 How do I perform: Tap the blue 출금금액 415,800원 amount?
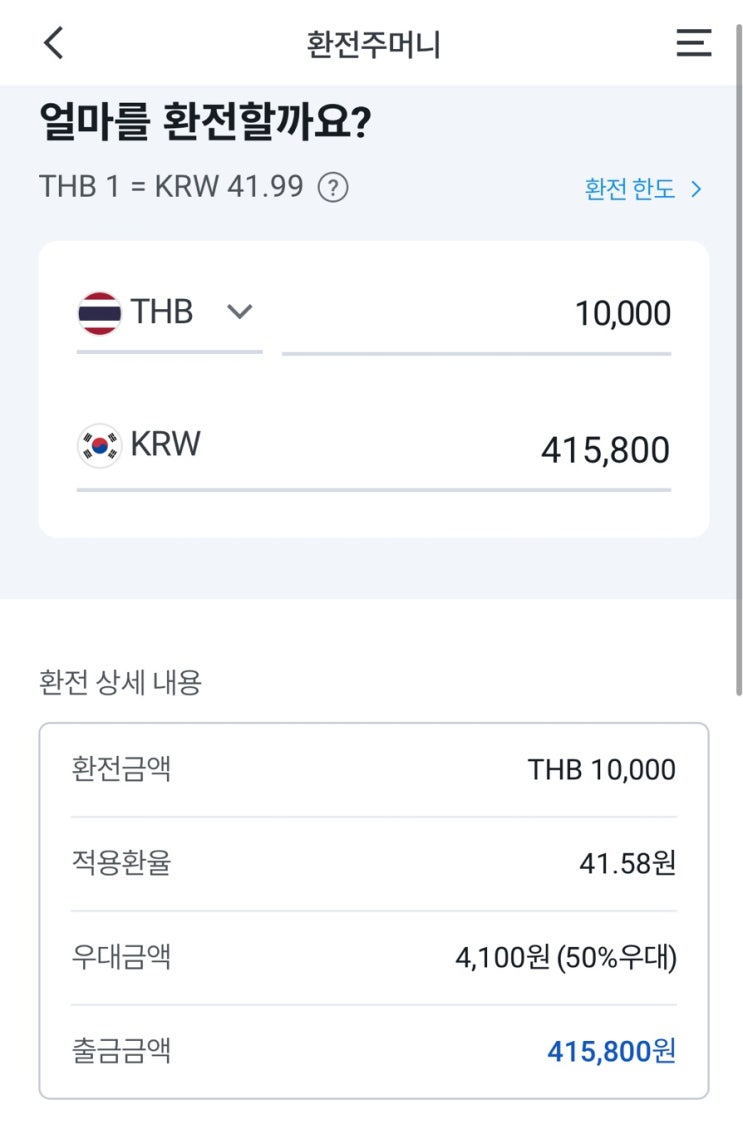[x=611, y=1052]
